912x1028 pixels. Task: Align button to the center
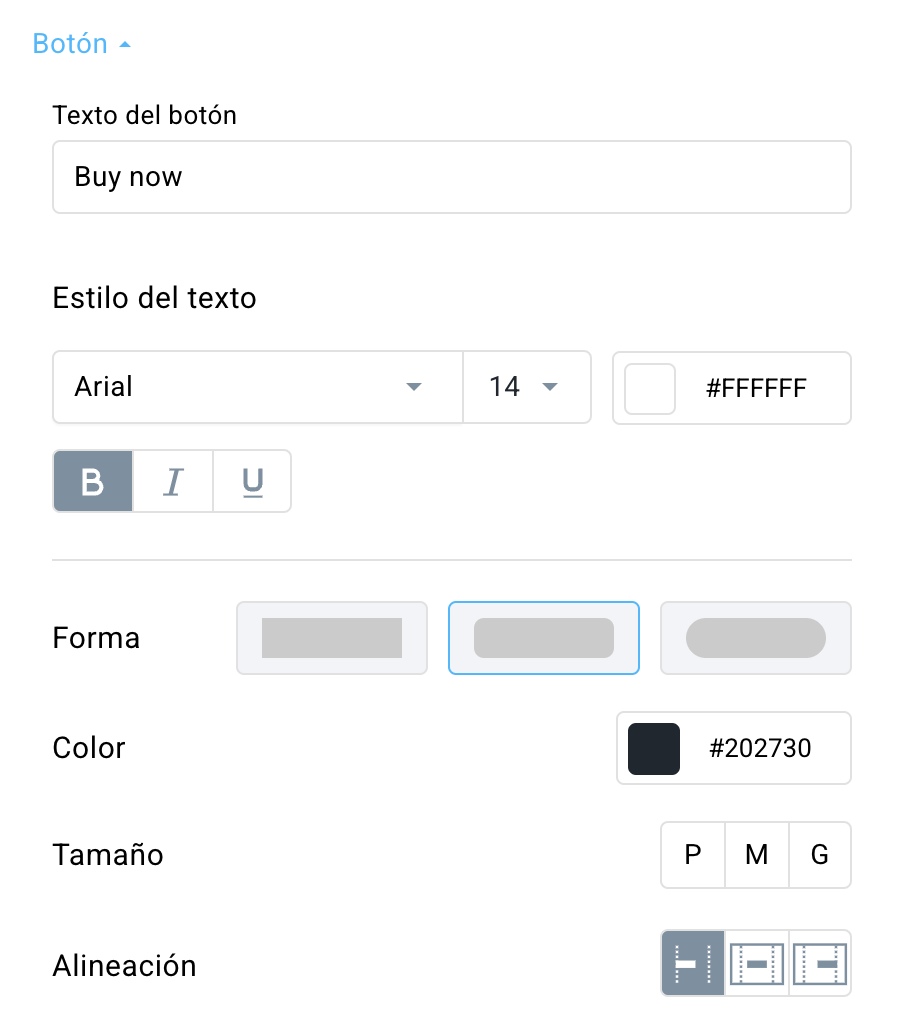[757, 963]
